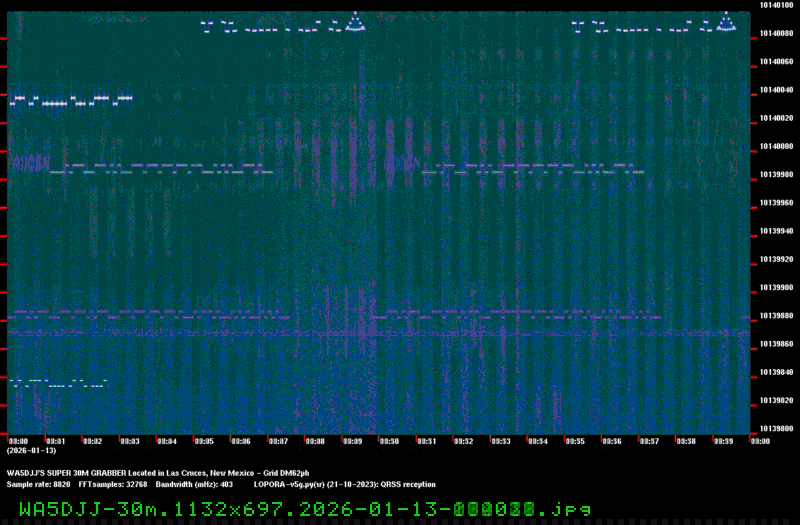Click the 00:53 time axis label
The height and width of the screenshot is (525, 800).
[x=501, y=441]
